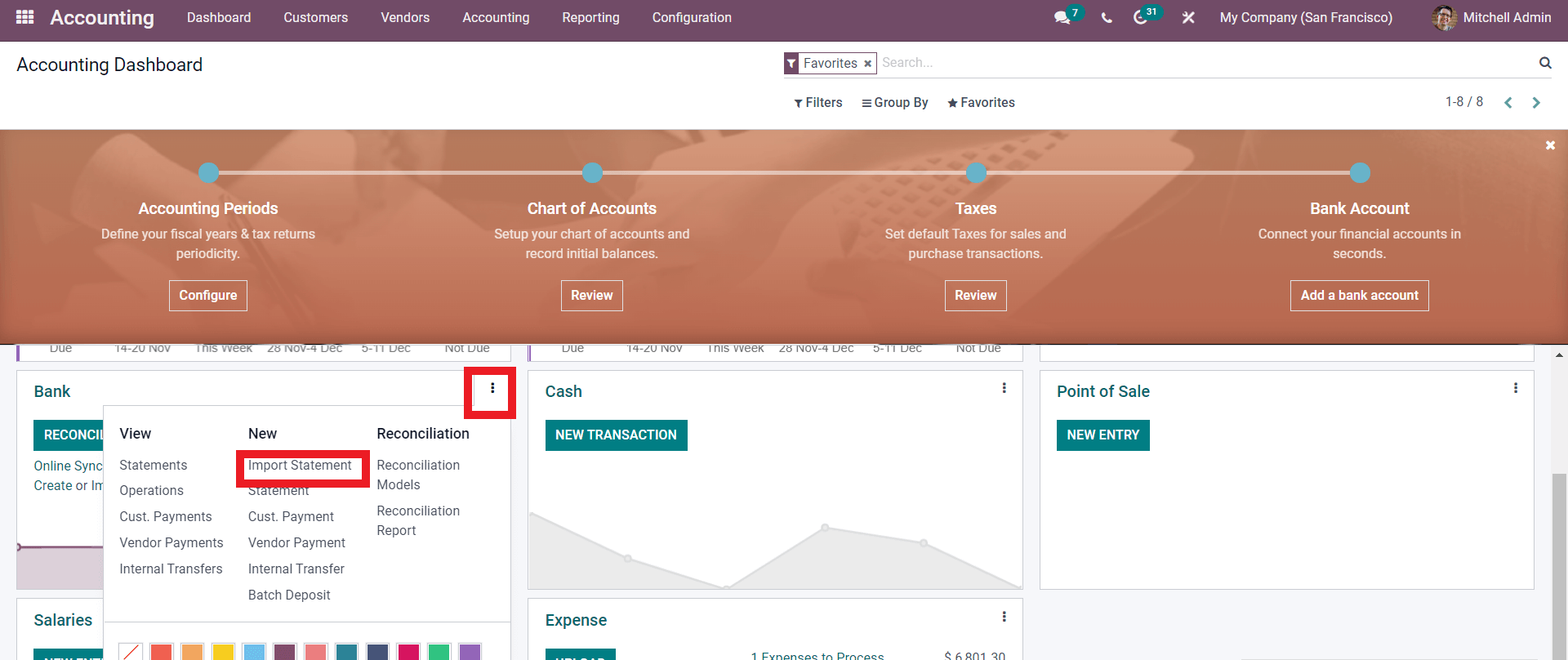
Task: Open the activities clock icon
Action: (1141, 17)
